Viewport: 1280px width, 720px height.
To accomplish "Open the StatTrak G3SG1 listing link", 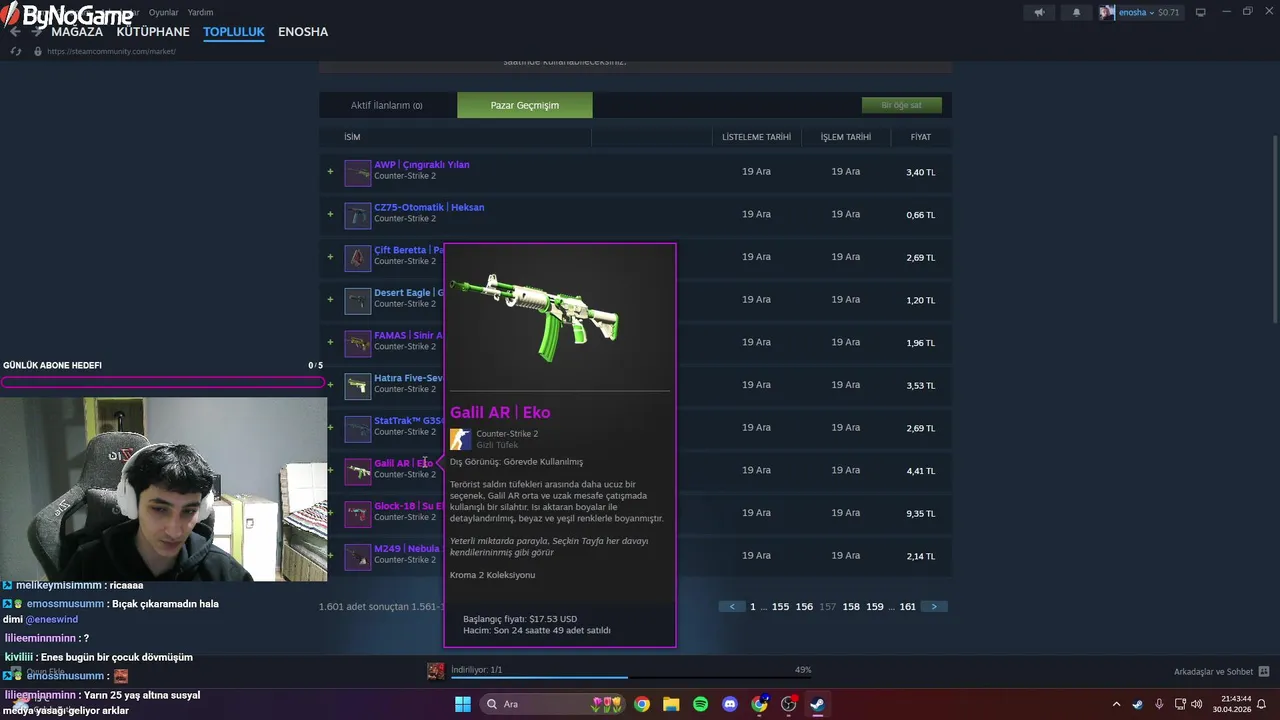I will 408,421.
